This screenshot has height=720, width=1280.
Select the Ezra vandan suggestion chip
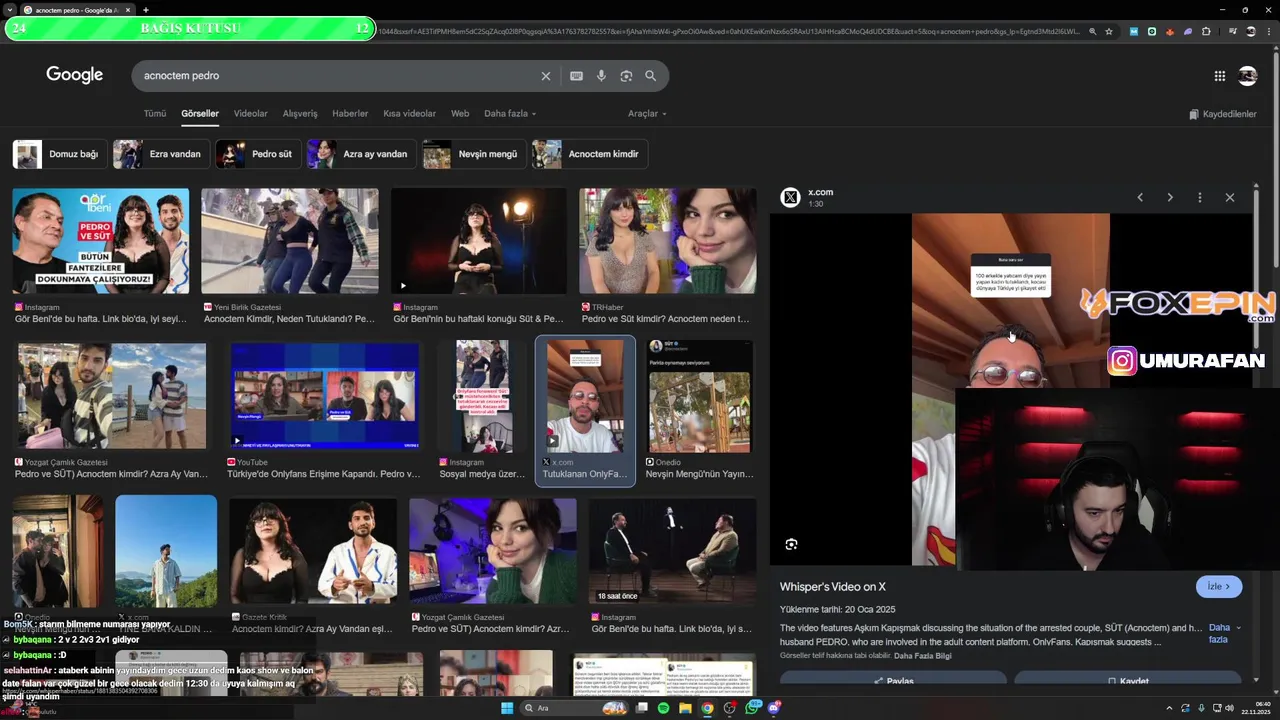(160, 154)
